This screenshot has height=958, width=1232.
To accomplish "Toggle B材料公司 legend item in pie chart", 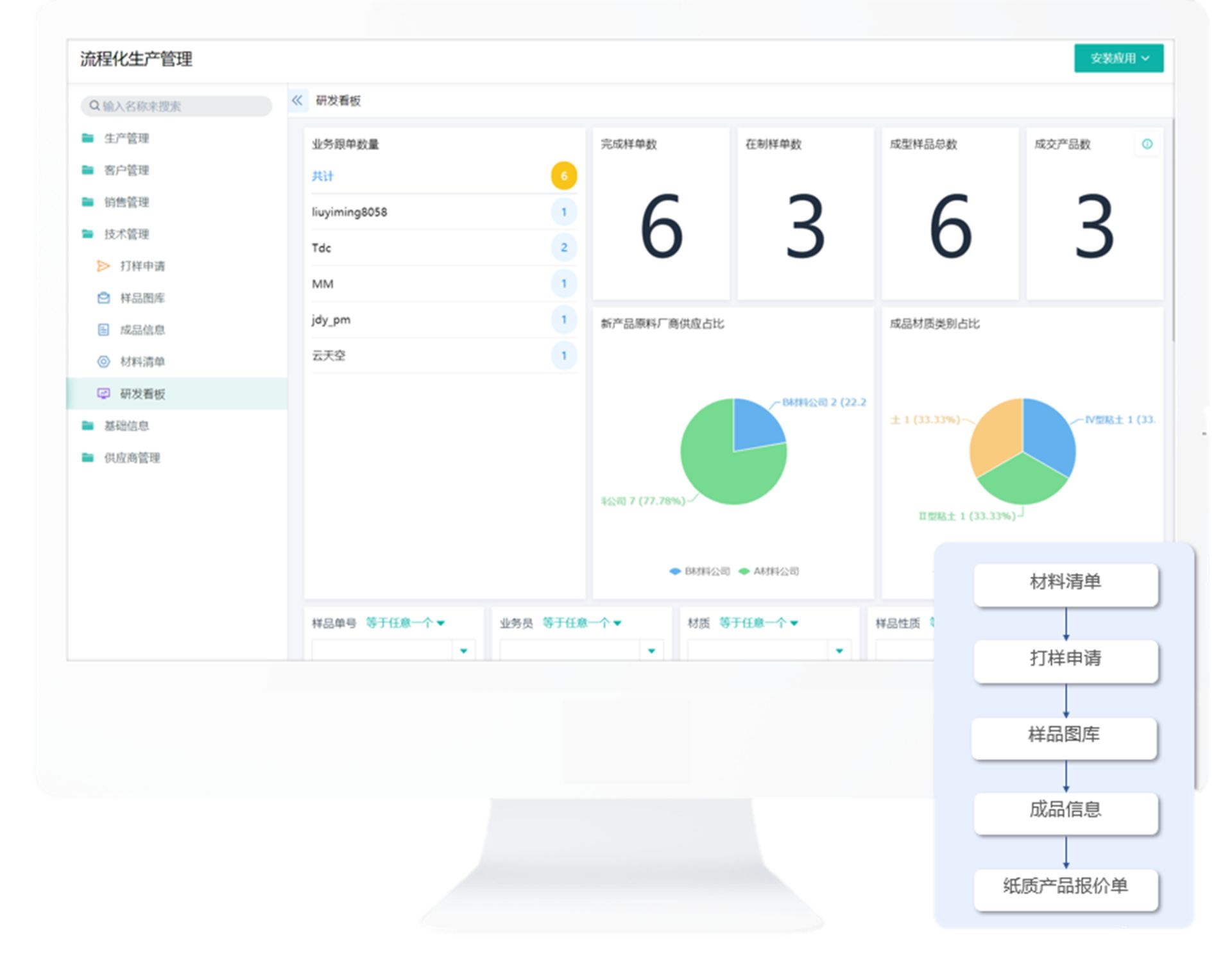I will point(699,571).
